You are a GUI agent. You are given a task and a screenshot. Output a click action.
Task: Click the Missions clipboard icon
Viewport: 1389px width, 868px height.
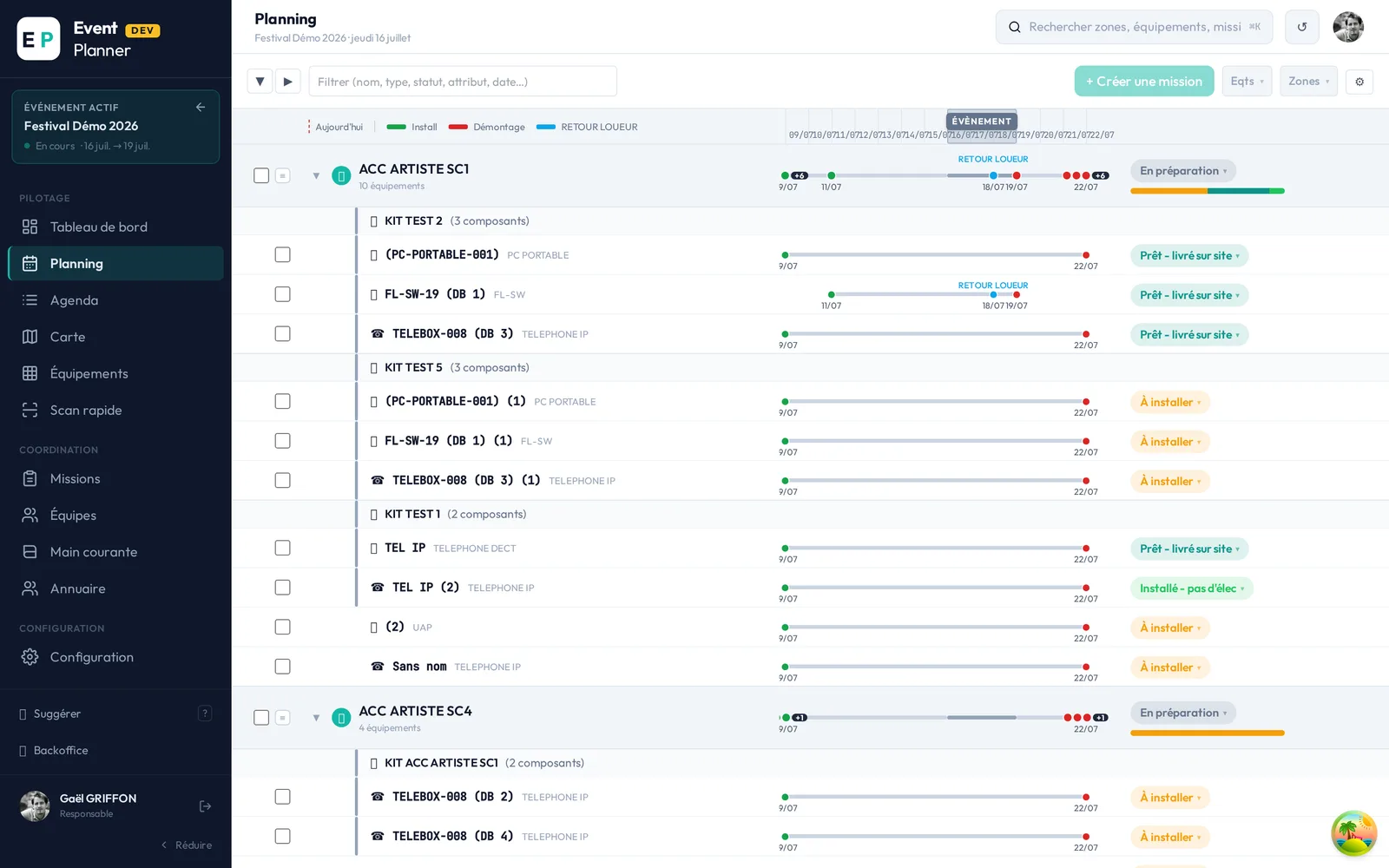(30, 478)
